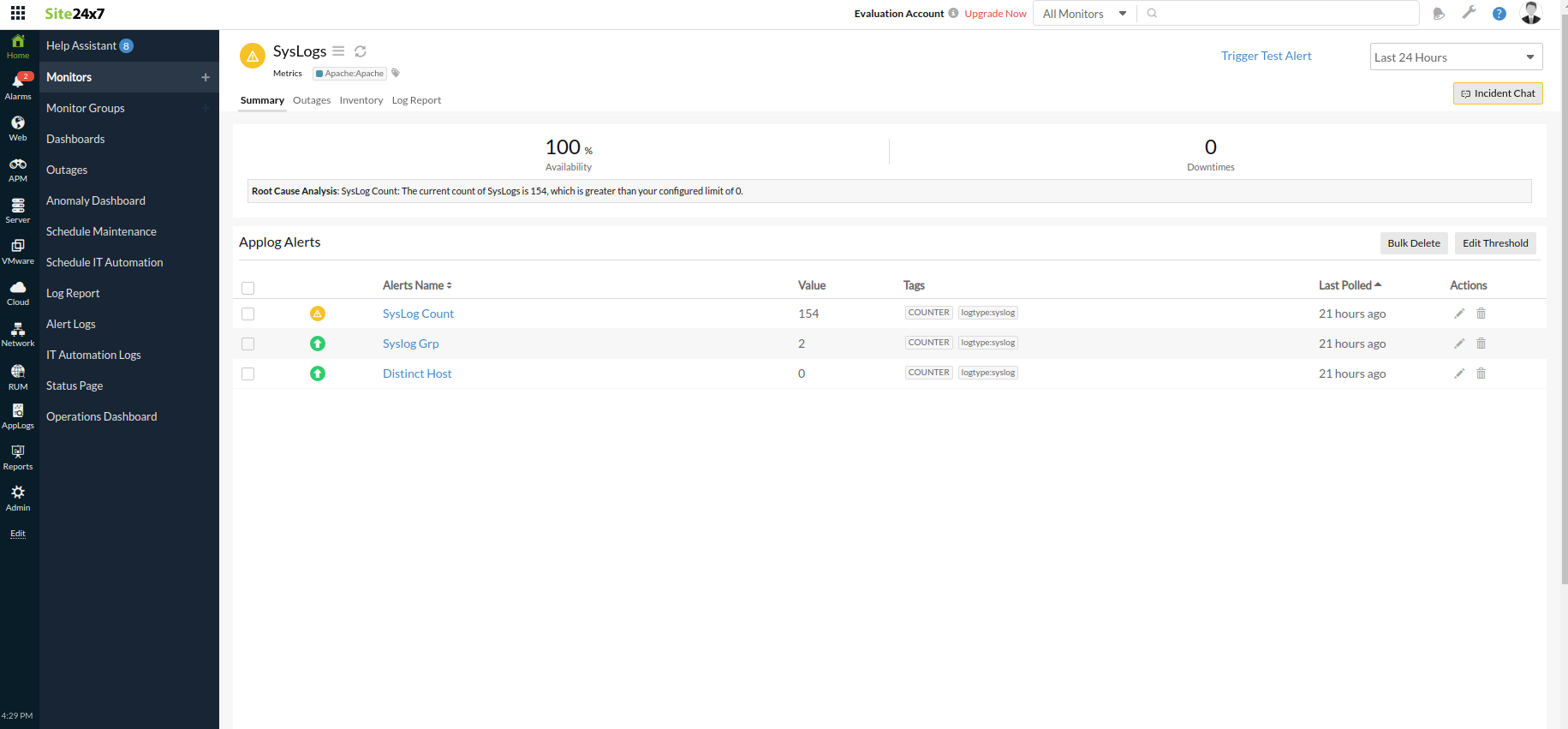Click the AppLogs sidebar icon

[x=18, y=415]
